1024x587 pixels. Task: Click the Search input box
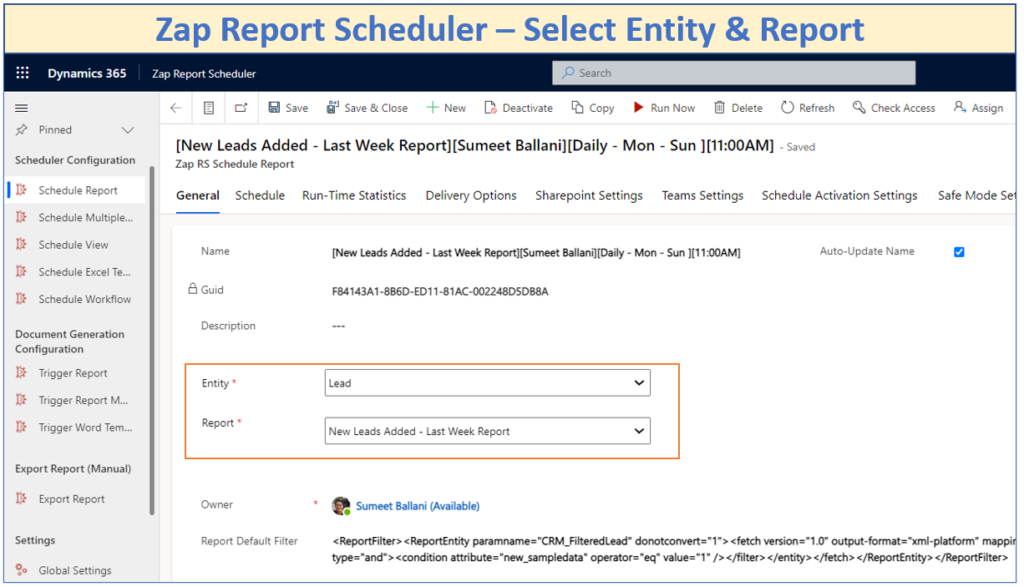(x=733, y=72)
